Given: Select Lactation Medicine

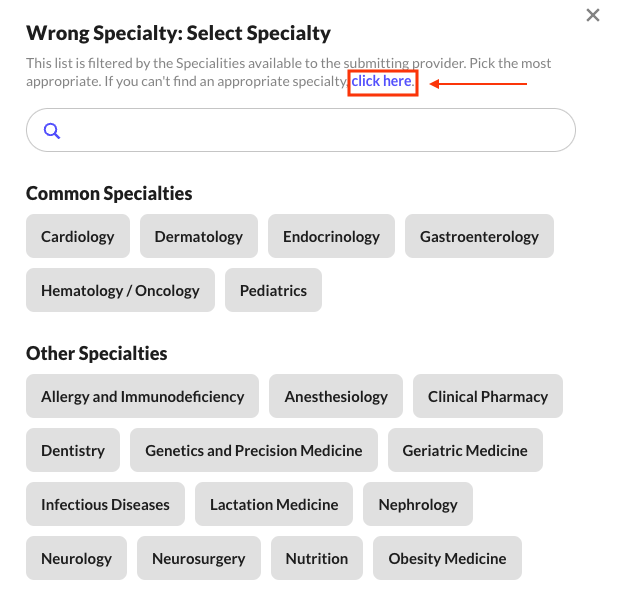Looking at the screenshot, I should click(274, 504).
